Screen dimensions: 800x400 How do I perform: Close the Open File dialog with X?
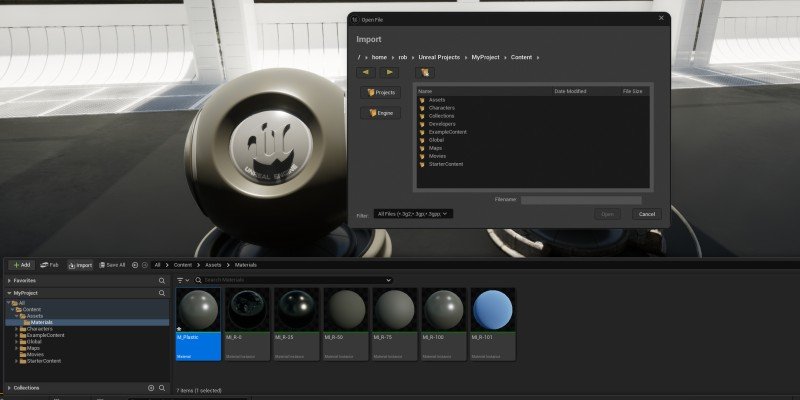click(x=661, y=18)
